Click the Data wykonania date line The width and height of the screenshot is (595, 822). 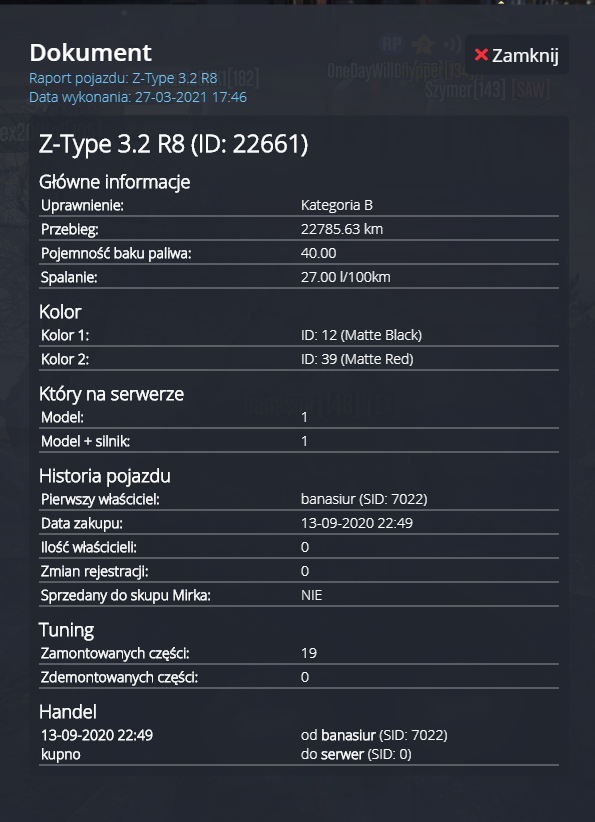click(138, 97)
